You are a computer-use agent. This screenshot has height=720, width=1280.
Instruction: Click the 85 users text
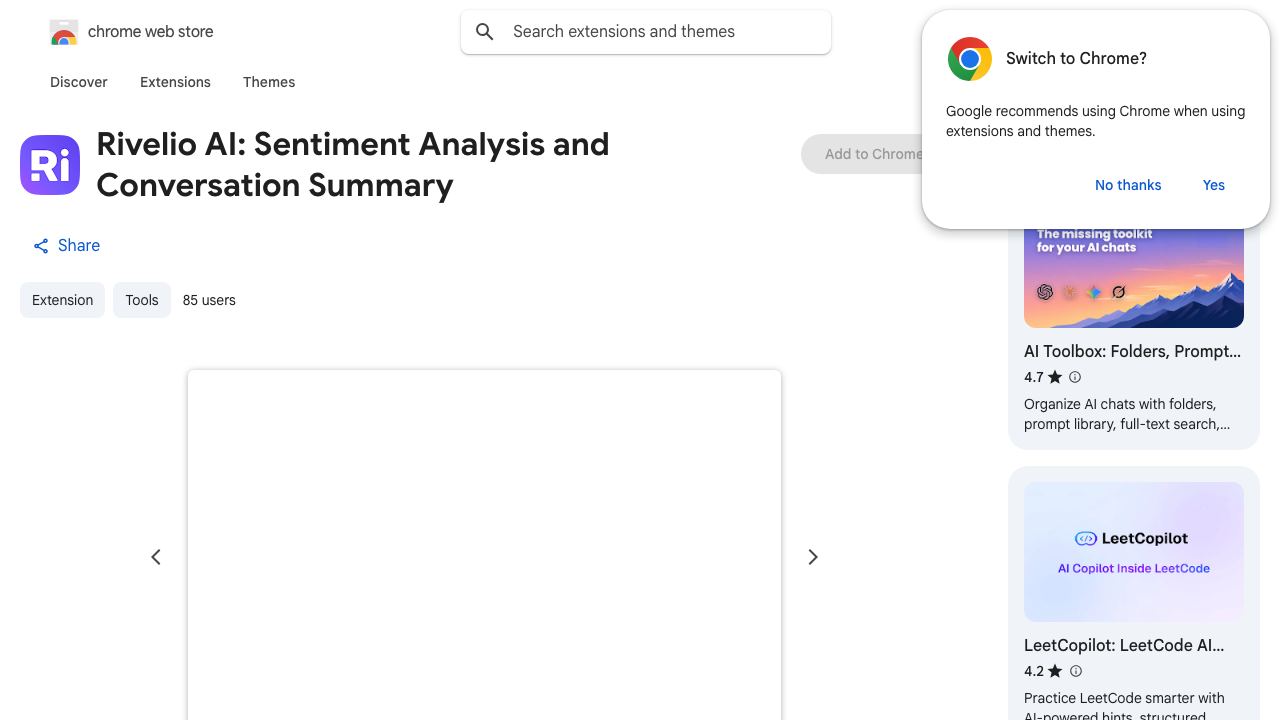tap(209, 300)
